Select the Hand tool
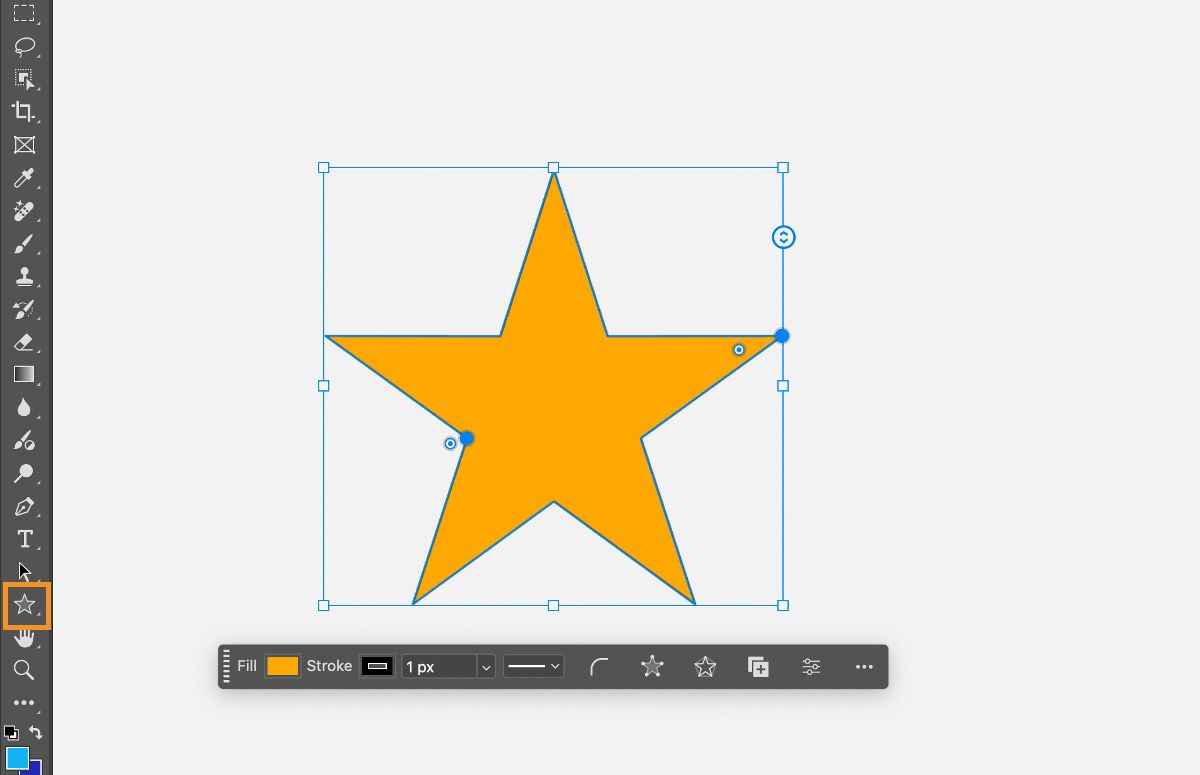This screenshot has width=1200, height=775. 25,637
